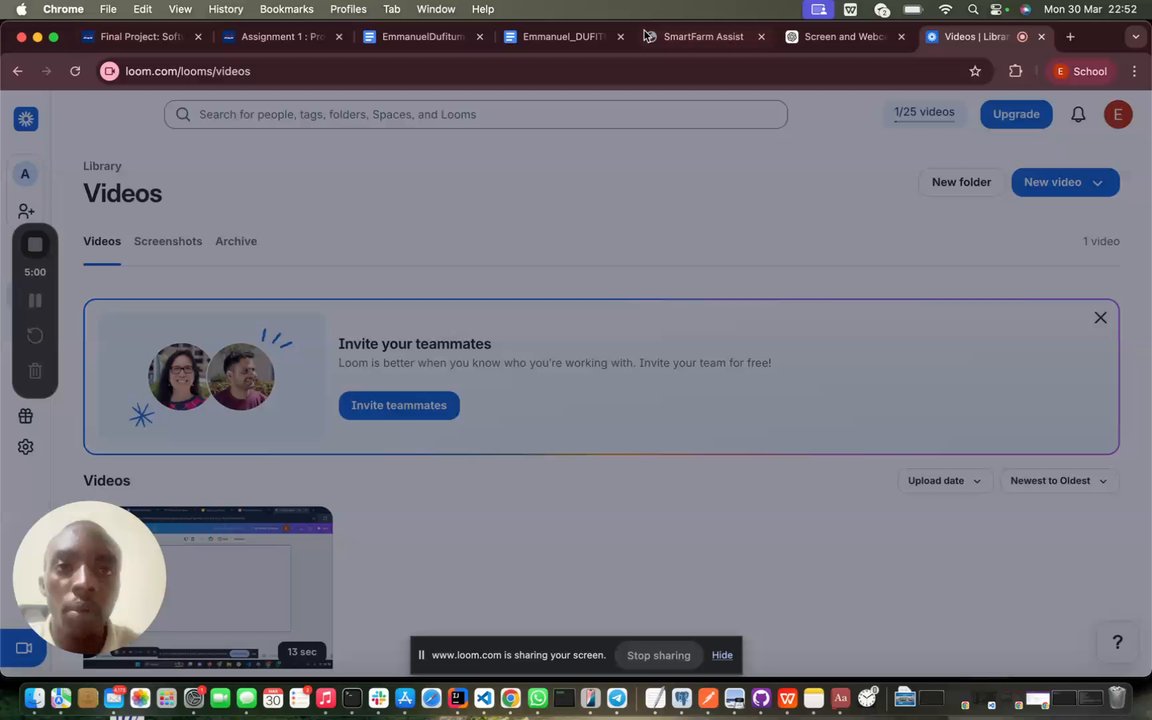Open Control Center in the menu bar
1152x720 pixels.
[x=998, y=9]
